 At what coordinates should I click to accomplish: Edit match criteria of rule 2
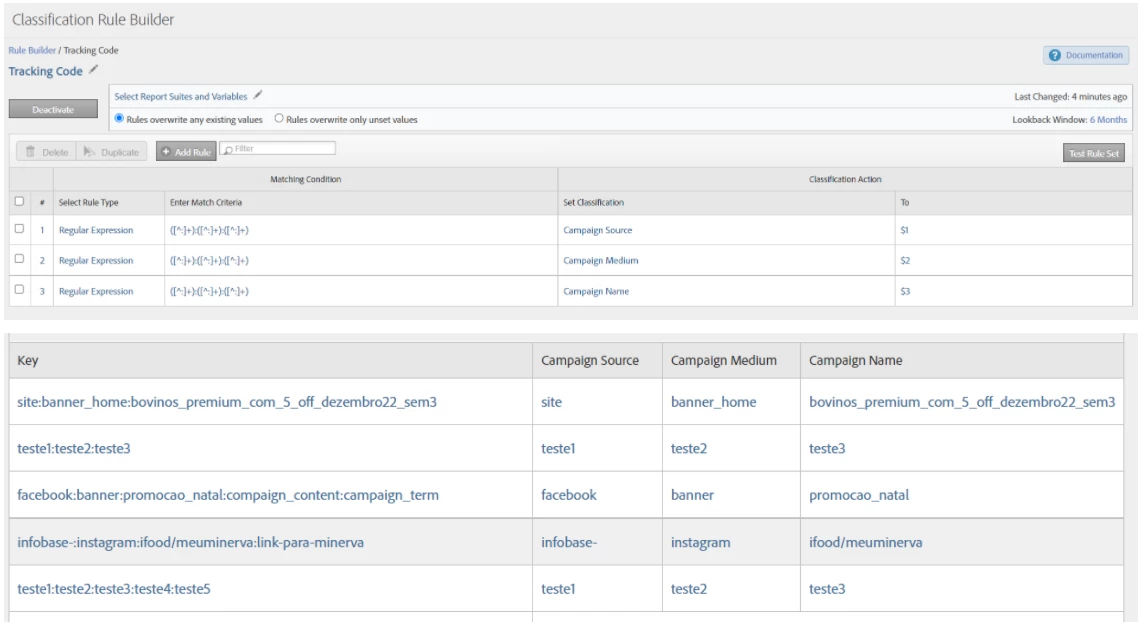click(x=209, y=261)
